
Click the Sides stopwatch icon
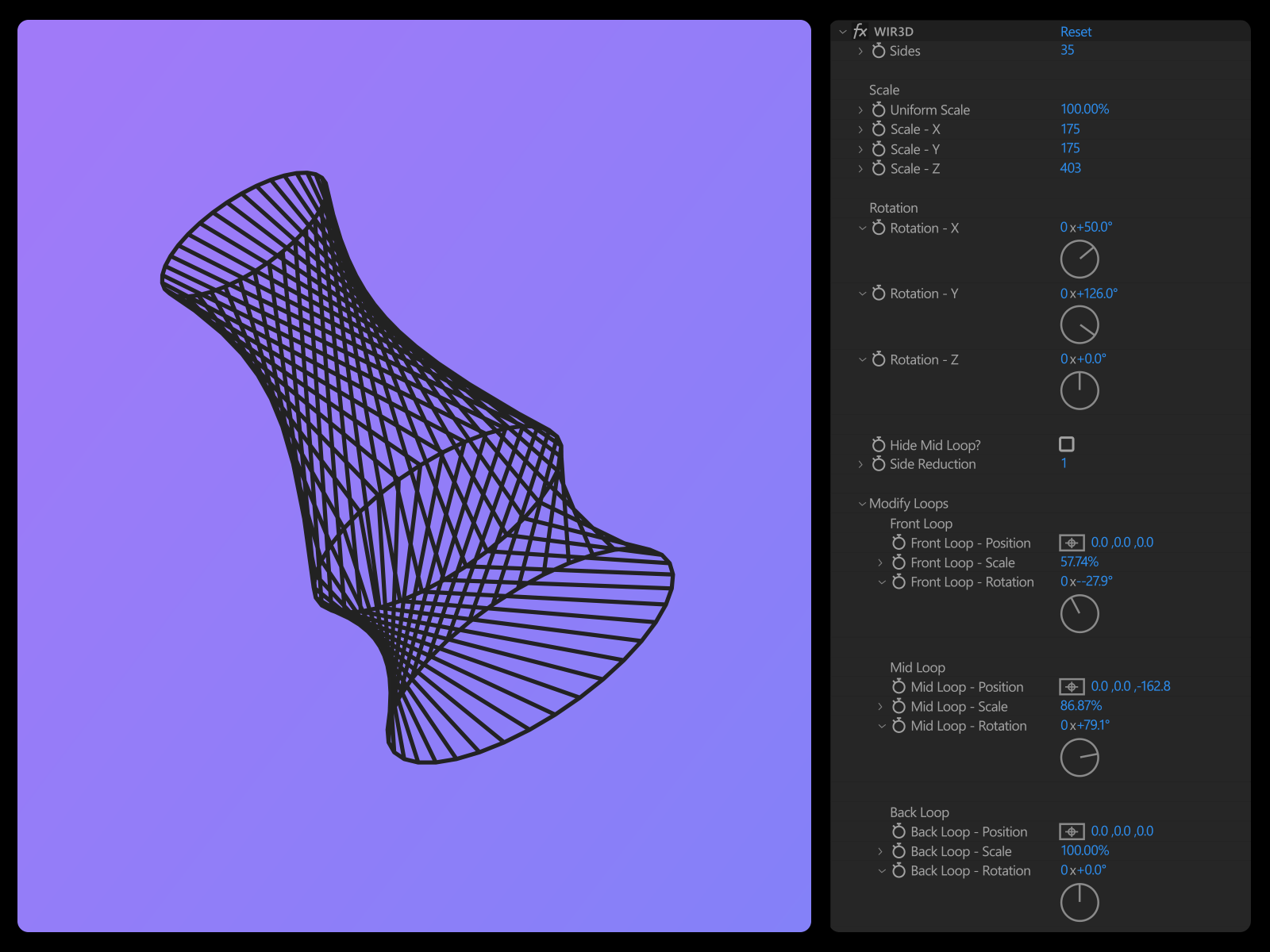(x=879, y=51)
